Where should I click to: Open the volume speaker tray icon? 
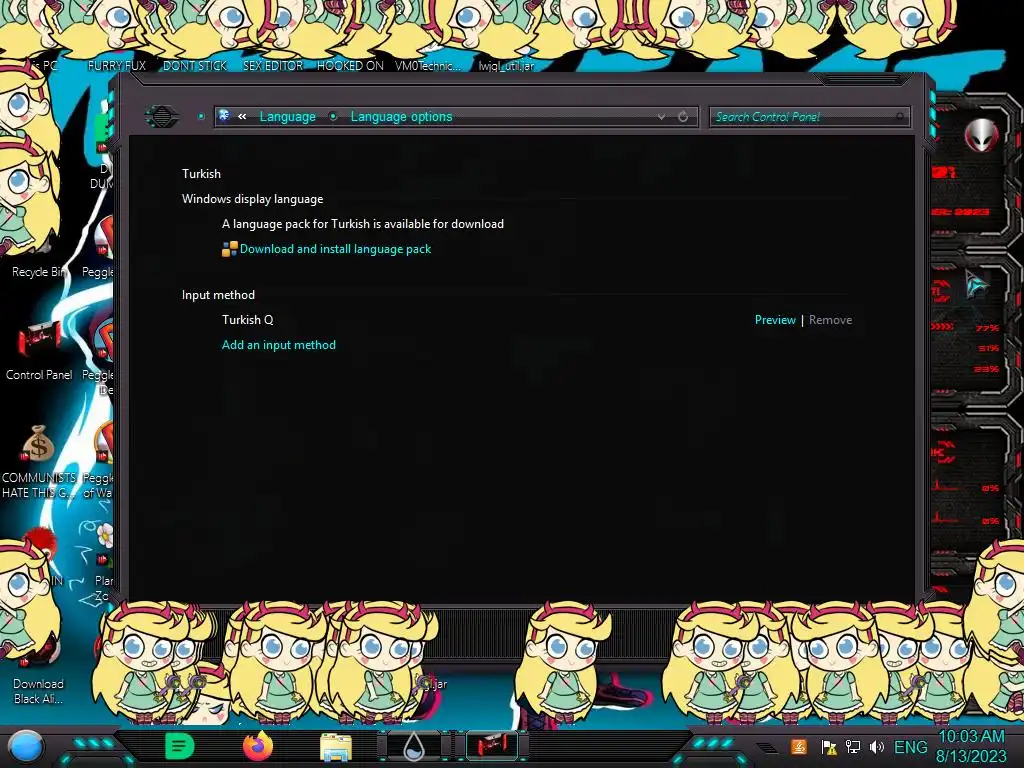876,747
